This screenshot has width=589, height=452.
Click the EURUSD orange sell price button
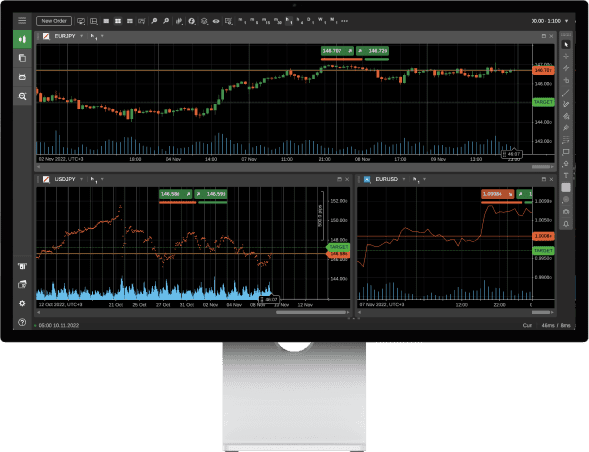click(497, 194)
